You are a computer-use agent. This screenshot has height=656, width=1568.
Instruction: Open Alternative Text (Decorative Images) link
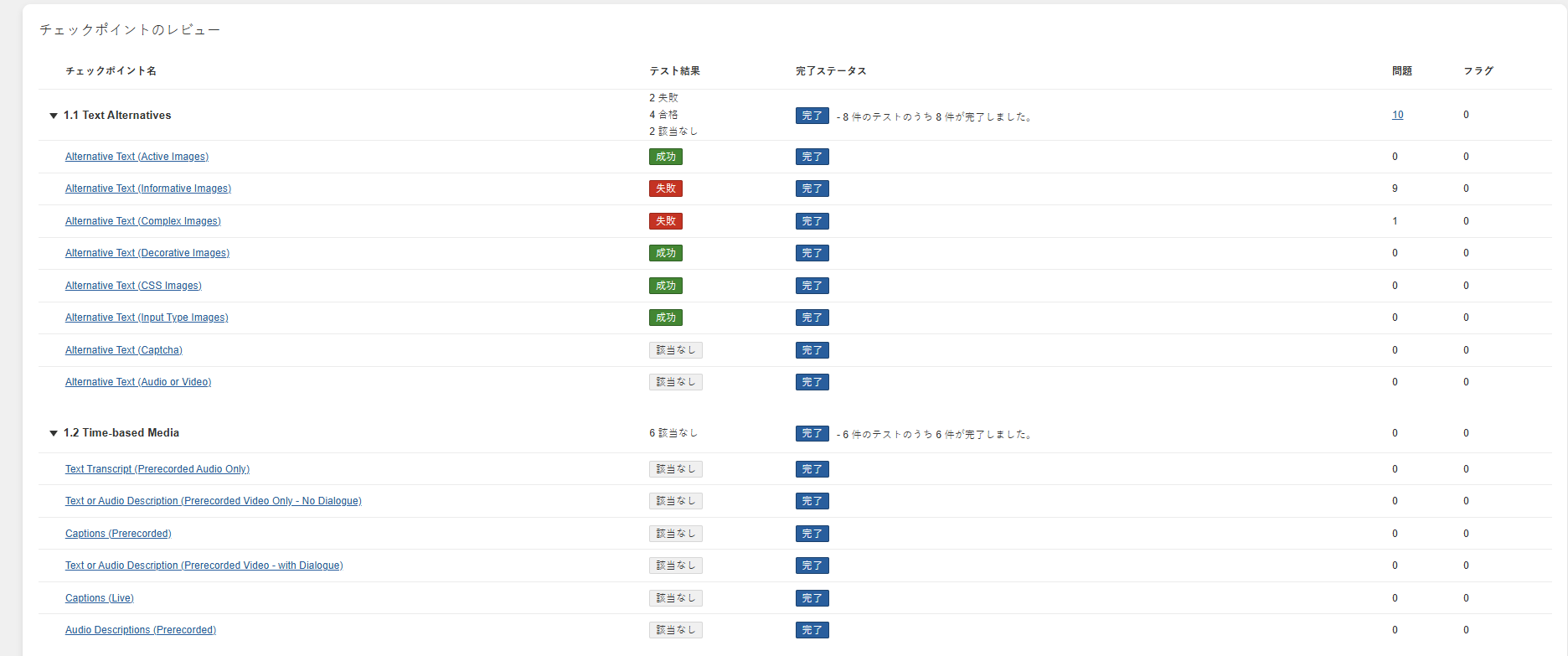pyautogui.click(x=147, y=253)
